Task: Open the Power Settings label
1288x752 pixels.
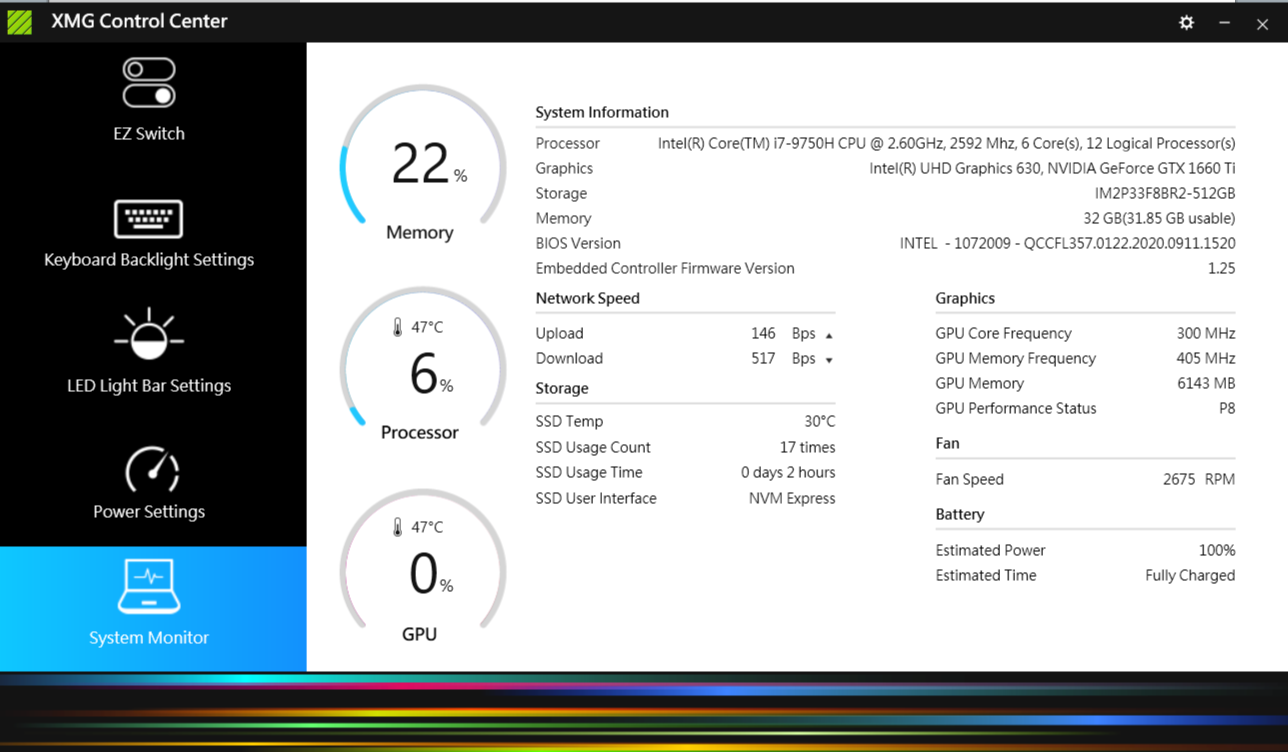Action: pyautogui.click(x=149, y=511)
